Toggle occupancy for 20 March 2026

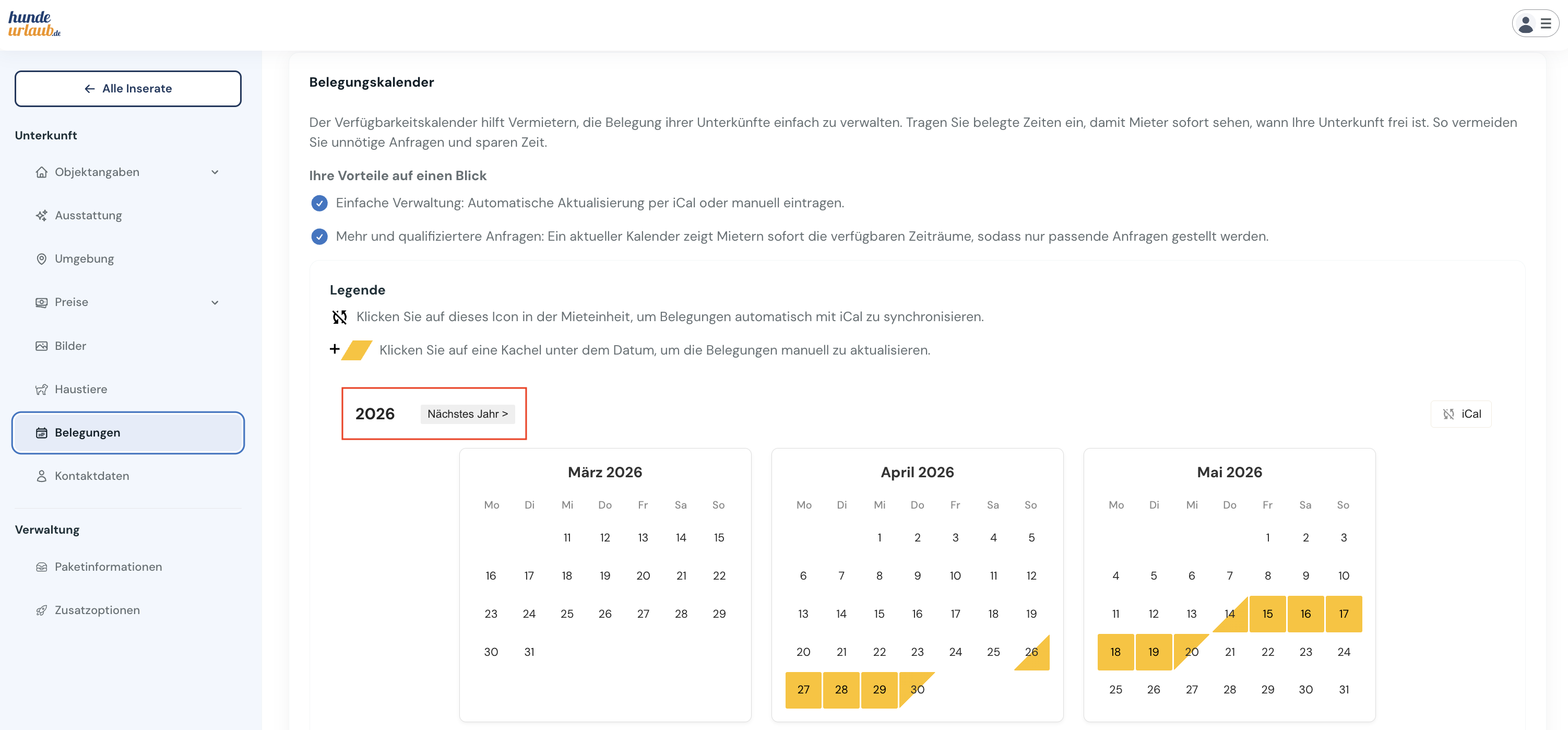(643, 575)
